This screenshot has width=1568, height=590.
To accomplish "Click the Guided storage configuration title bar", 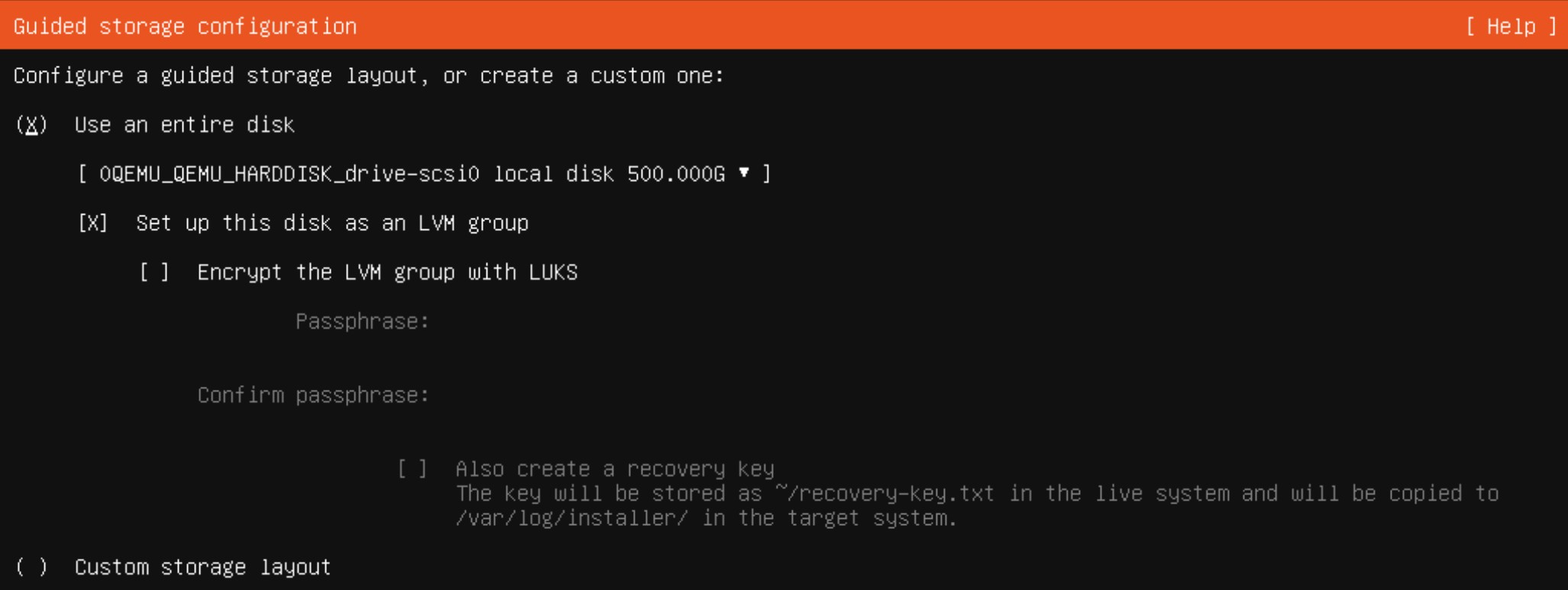I will click(x=183, y=25).
